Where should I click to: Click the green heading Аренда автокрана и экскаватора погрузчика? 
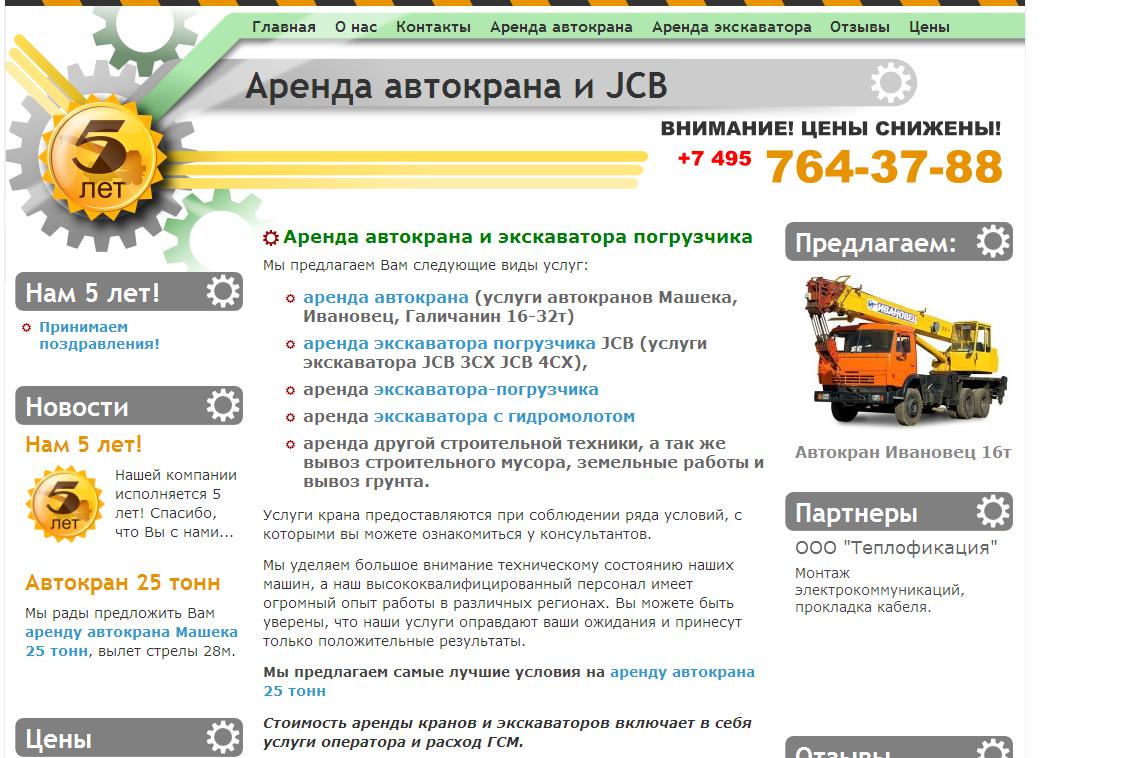click(x=518, y=237)
